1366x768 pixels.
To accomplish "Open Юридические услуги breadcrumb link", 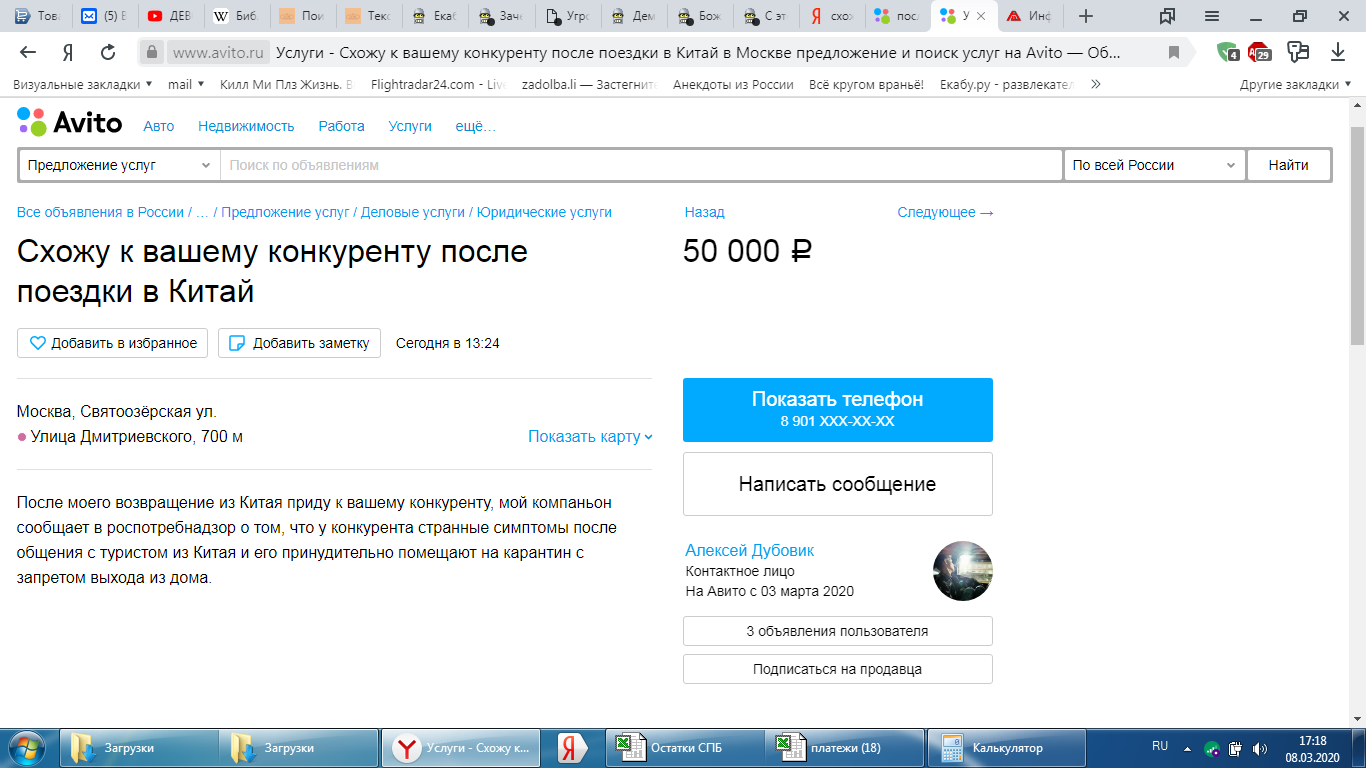I will (544, 212).
